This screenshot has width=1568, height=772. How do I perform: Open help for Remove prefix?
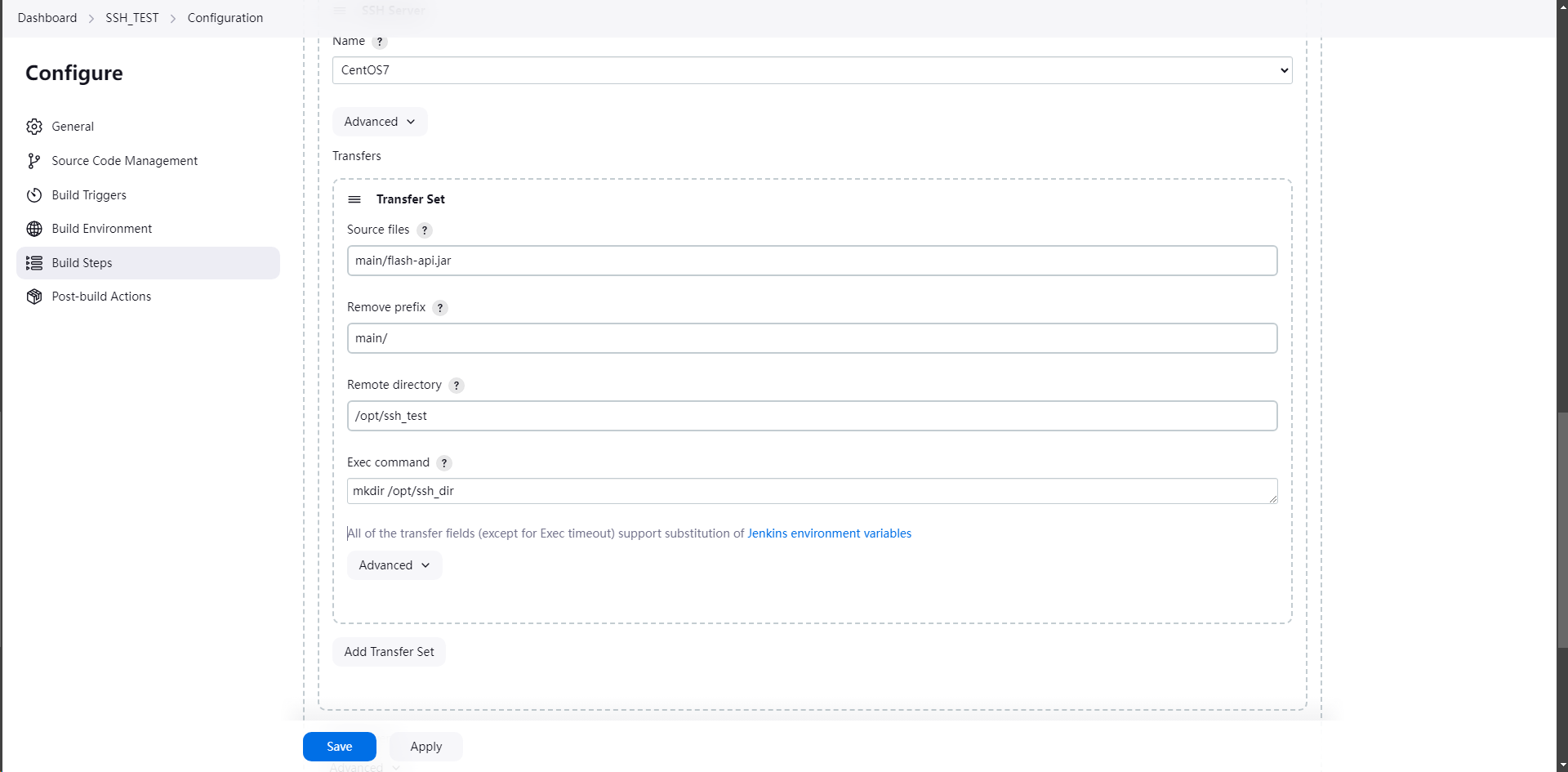tap(440, 308)
